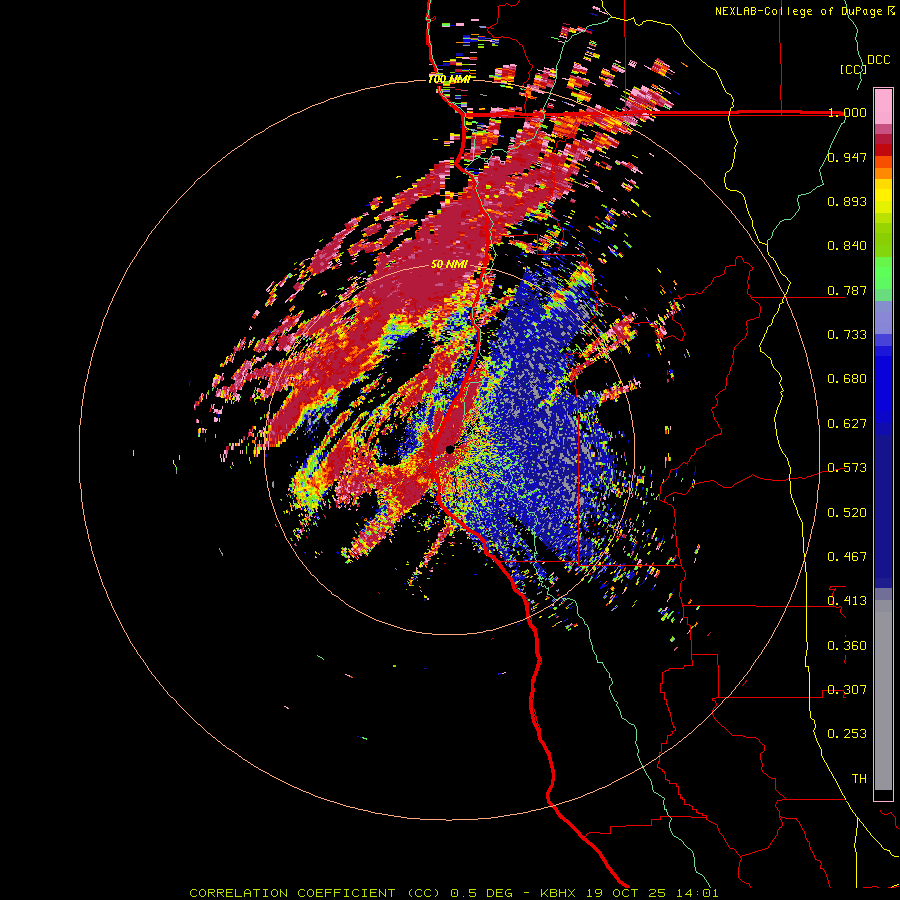
Task: Select the 0.840 scale value
Action: [x=847, y=246]
